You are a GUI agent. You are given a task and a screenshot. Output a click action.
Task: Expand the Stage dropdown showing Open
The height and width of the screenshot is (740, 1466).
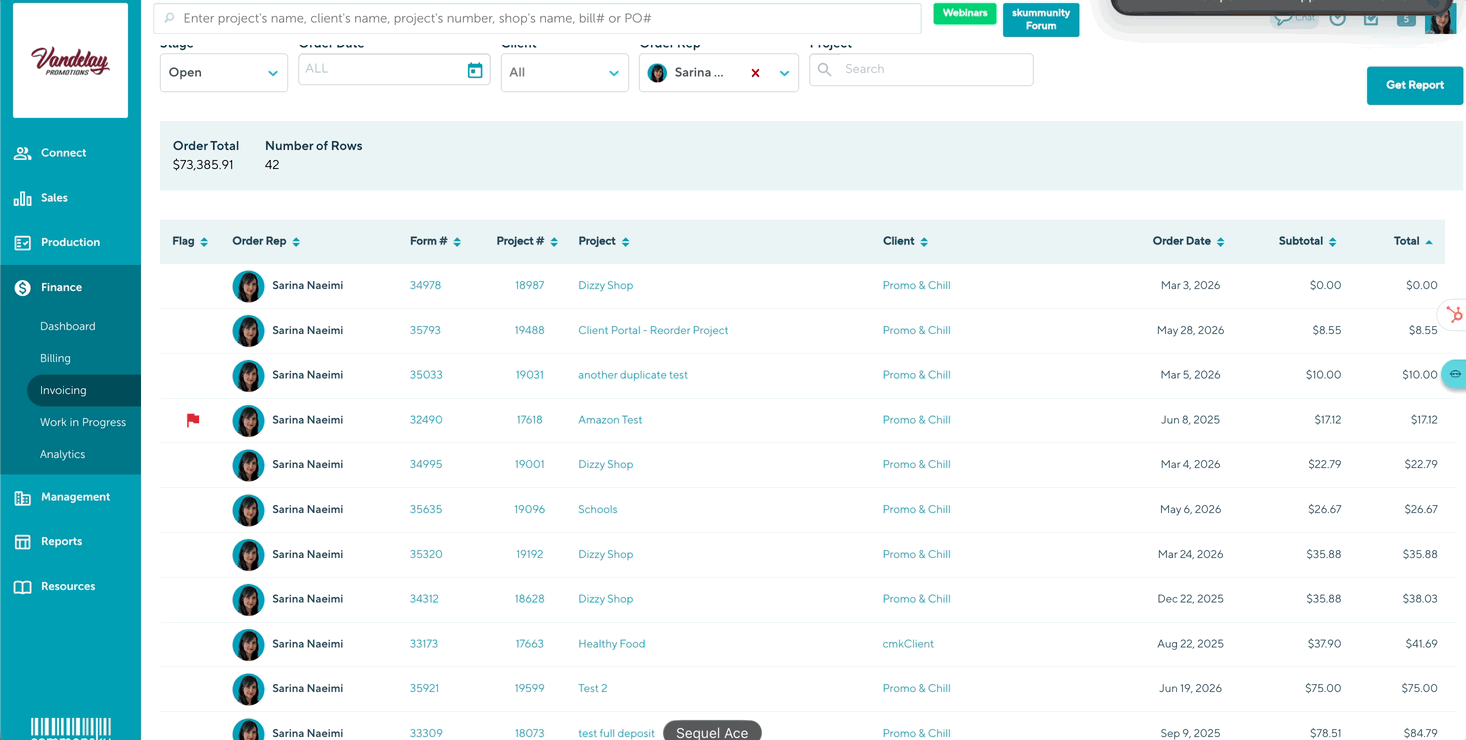[224, 73]
